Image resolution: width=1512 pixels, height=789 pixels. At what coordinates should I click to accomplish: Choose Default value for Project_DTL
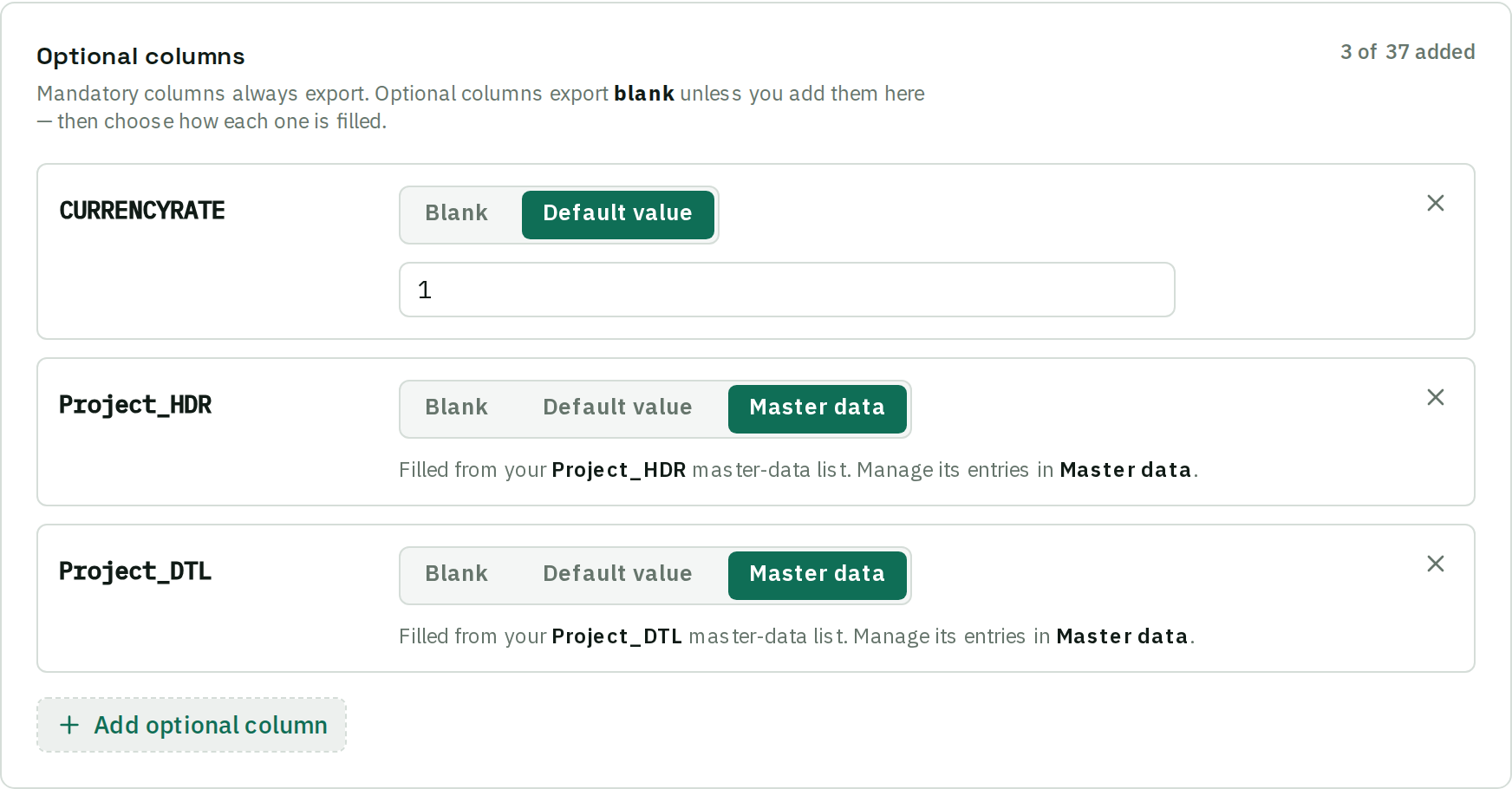[617, 575]
